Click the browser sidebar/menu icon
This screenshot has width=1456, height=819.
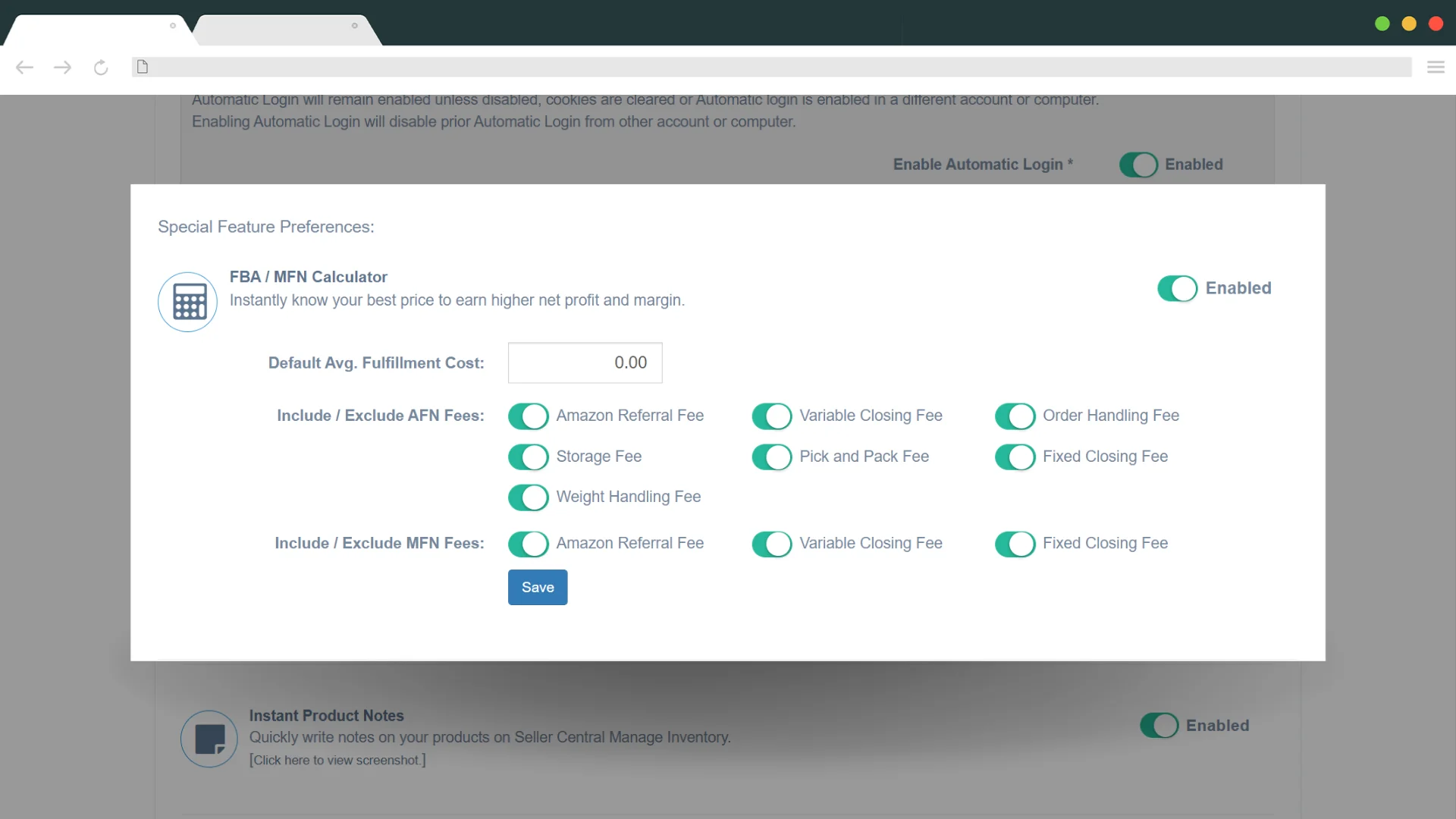[1437, 67]
